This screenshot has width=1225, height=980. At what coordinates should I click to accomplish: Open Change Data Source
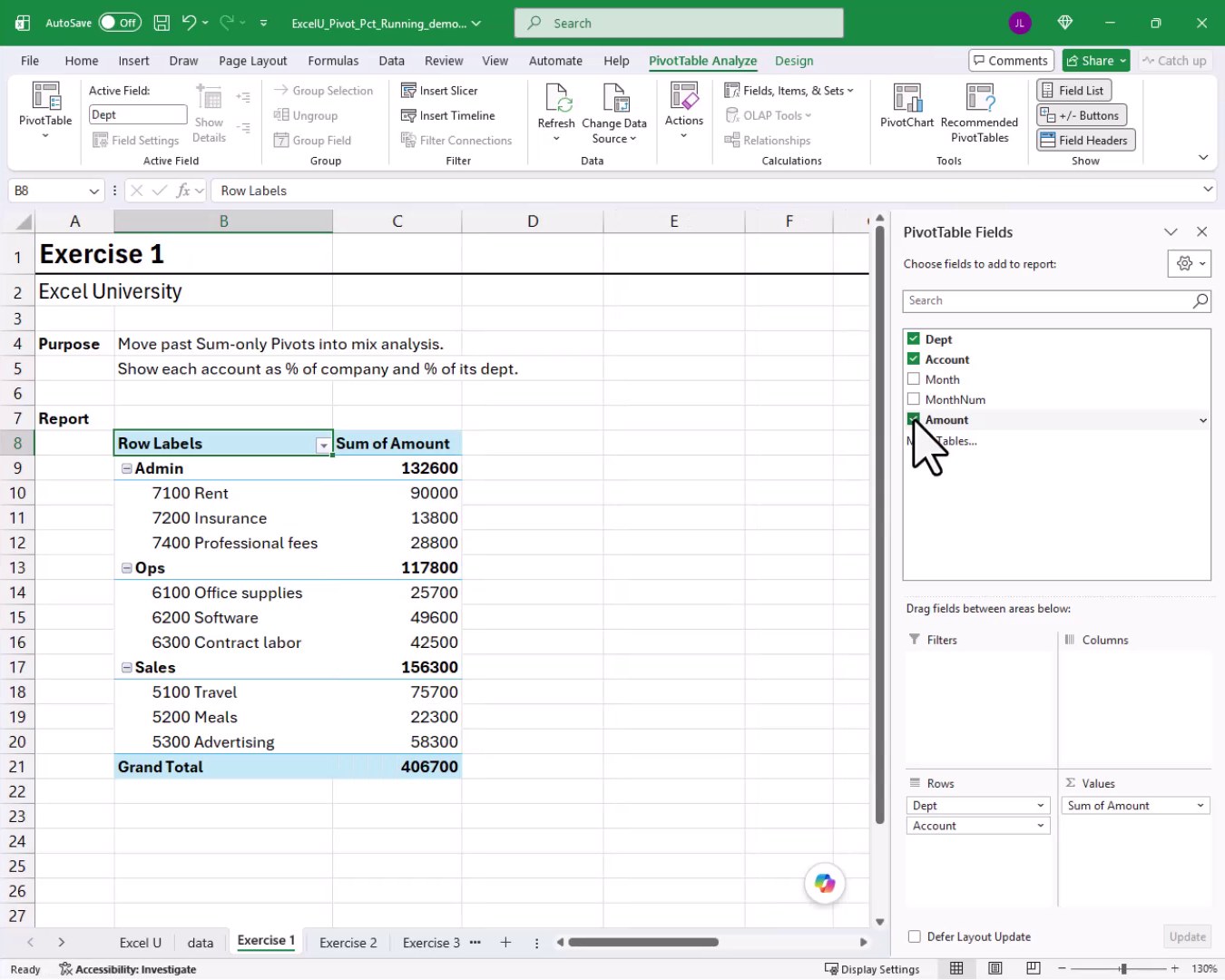click(614, 113)
